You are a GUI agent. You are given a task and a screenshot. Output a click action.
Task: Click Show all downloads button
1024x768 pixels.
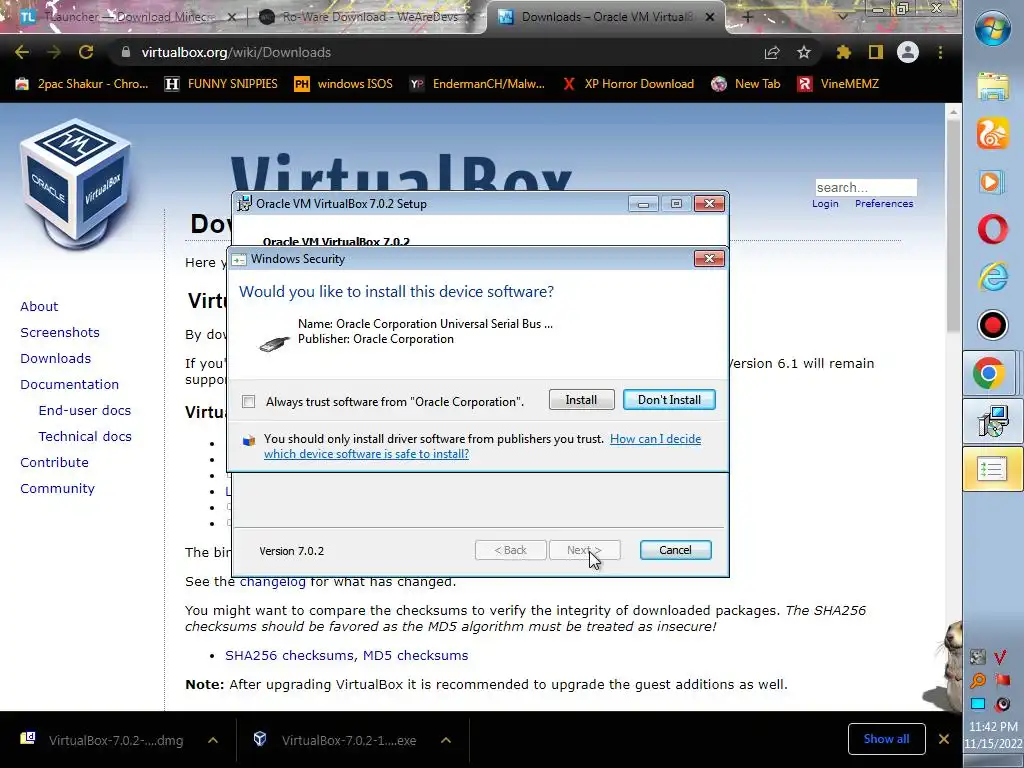(886, 739)
